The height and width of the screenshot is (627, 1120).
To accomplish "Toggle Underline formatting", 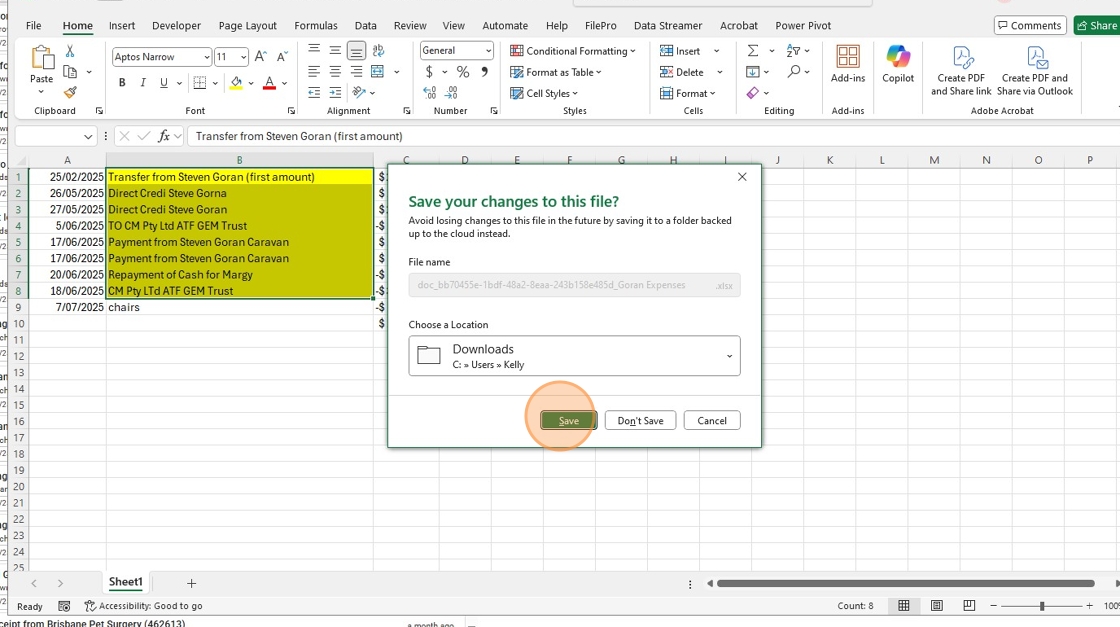I will 164,83.
